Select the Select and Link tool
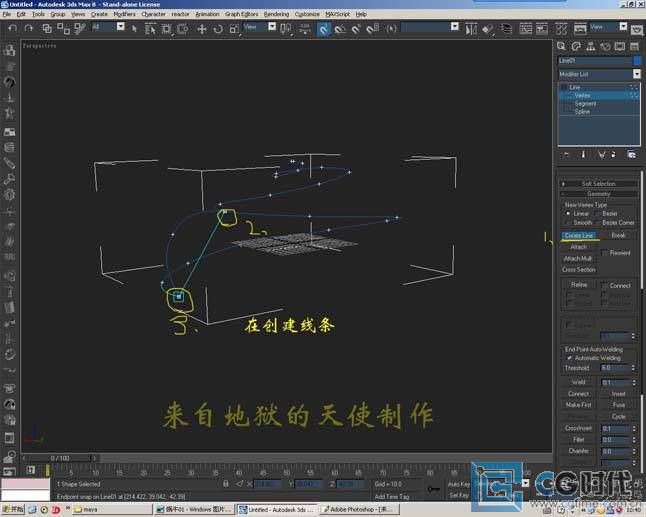This screenshot has height=517, width=646. pyautogui.click(x=47, y=28)
